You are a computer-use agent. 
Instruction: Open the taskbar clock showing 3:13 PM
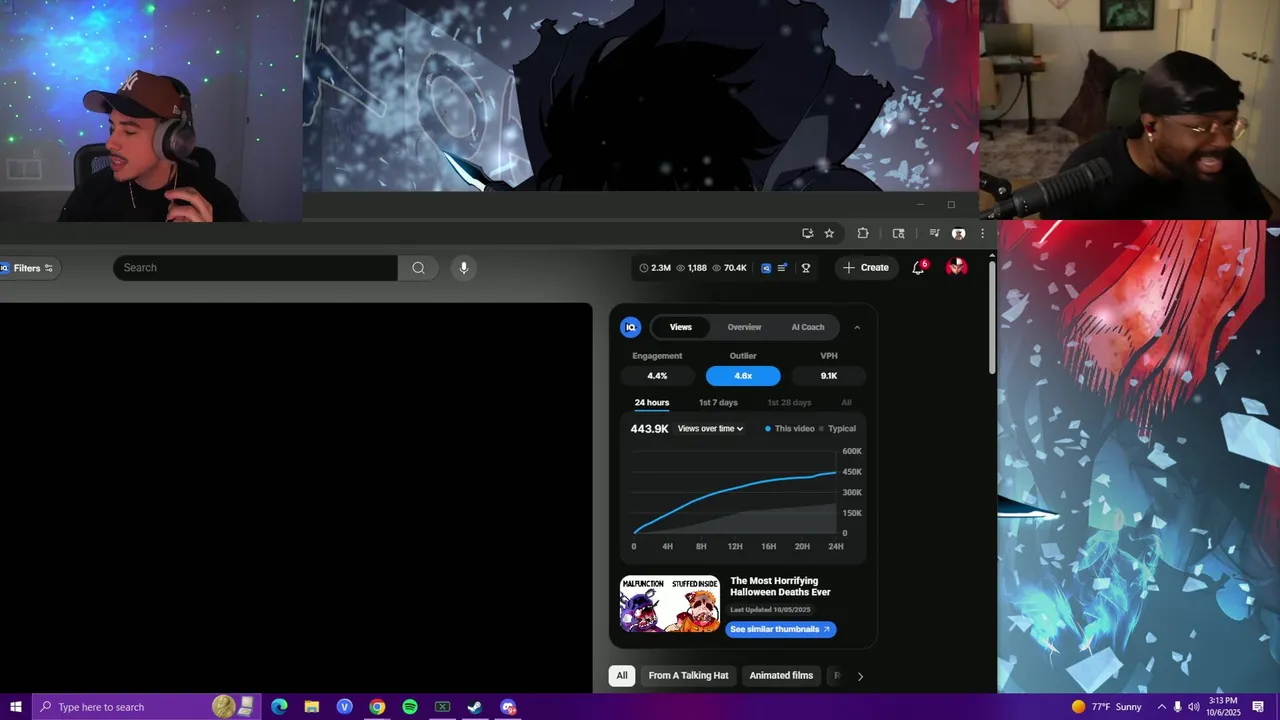coord(1223,707)
